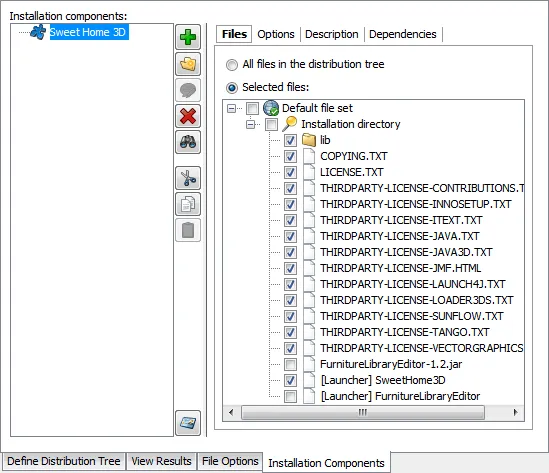The width and height of the screenshot is (549, 473).
Task: Check the FurnitureLibraryEditor-1.2.jar checkbox
Action: [x=290, y=364]
